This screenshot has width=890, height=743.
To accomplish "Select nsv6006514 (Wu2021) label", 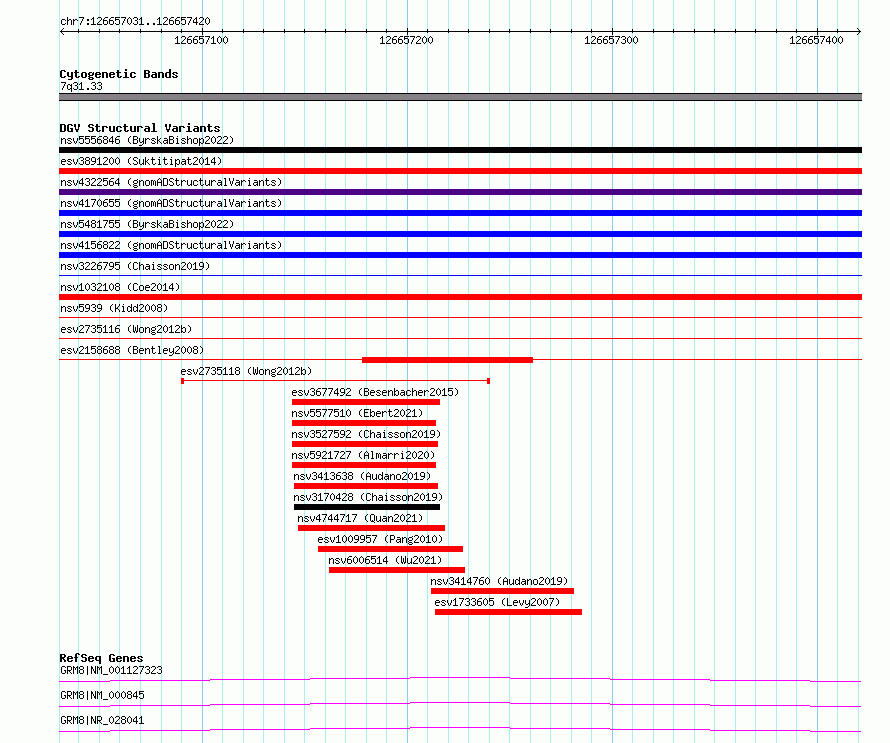I will click(x=385, y=560).
